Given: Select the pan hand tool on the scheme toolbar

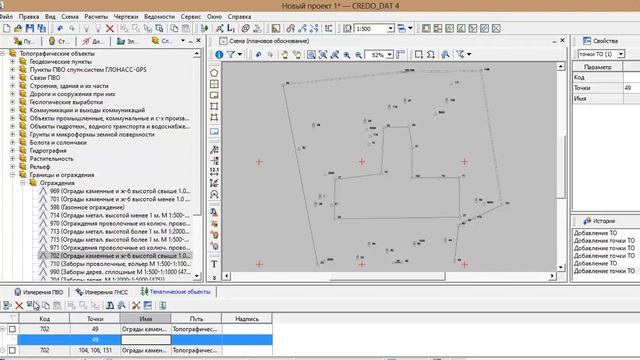Looking at the screenshot, I should click(285, 54).
